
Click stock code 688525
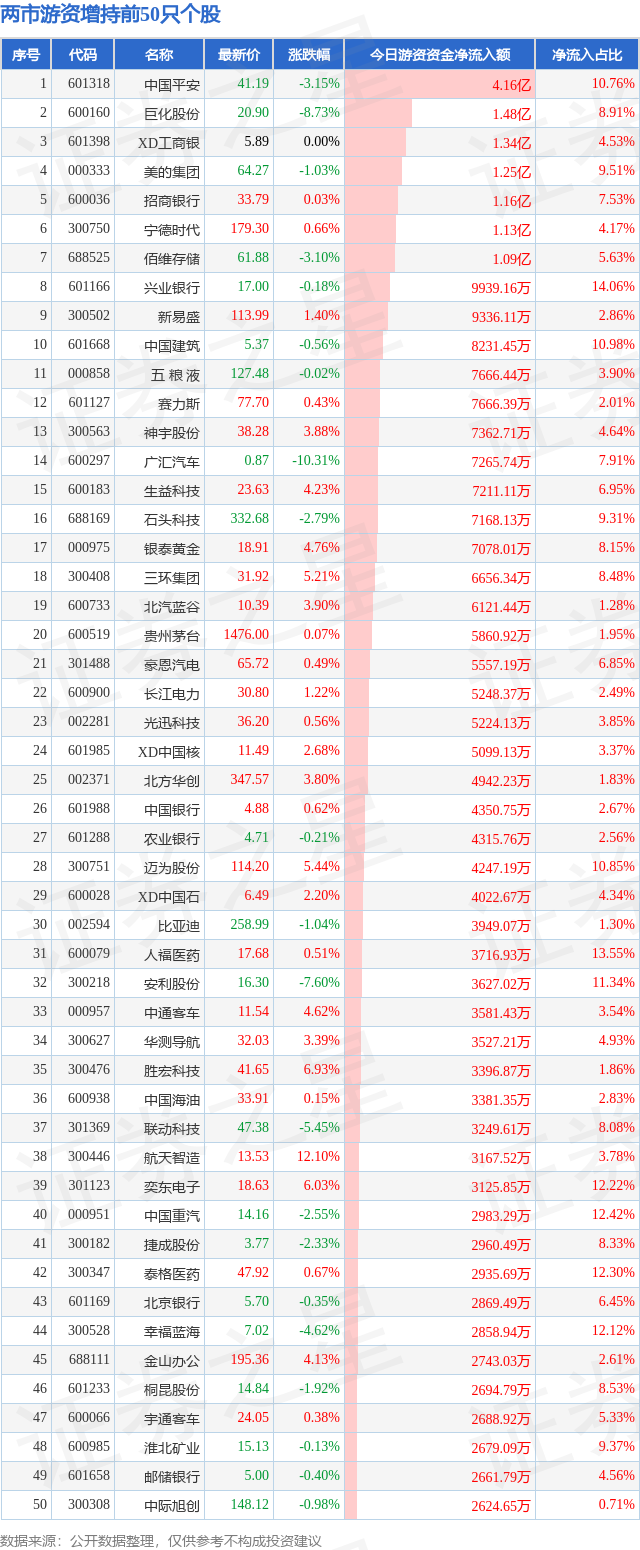pyautogui.click(x=89, y=259)
